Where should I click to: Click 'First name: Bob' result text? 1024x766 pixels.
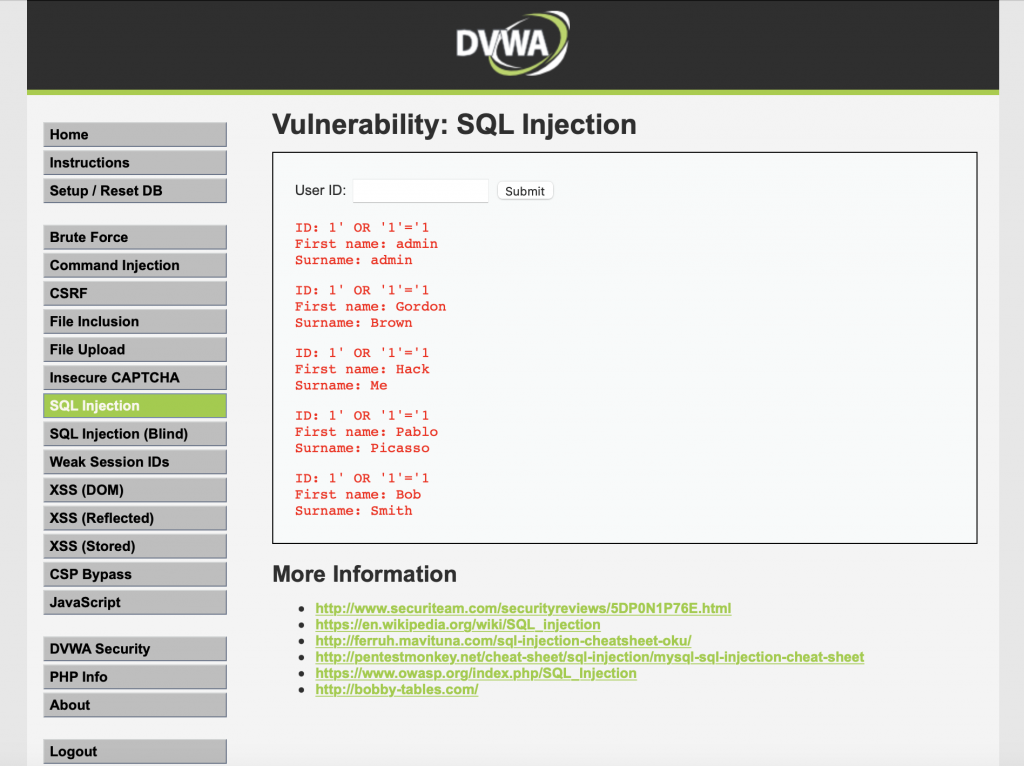[x=358, y=494]
